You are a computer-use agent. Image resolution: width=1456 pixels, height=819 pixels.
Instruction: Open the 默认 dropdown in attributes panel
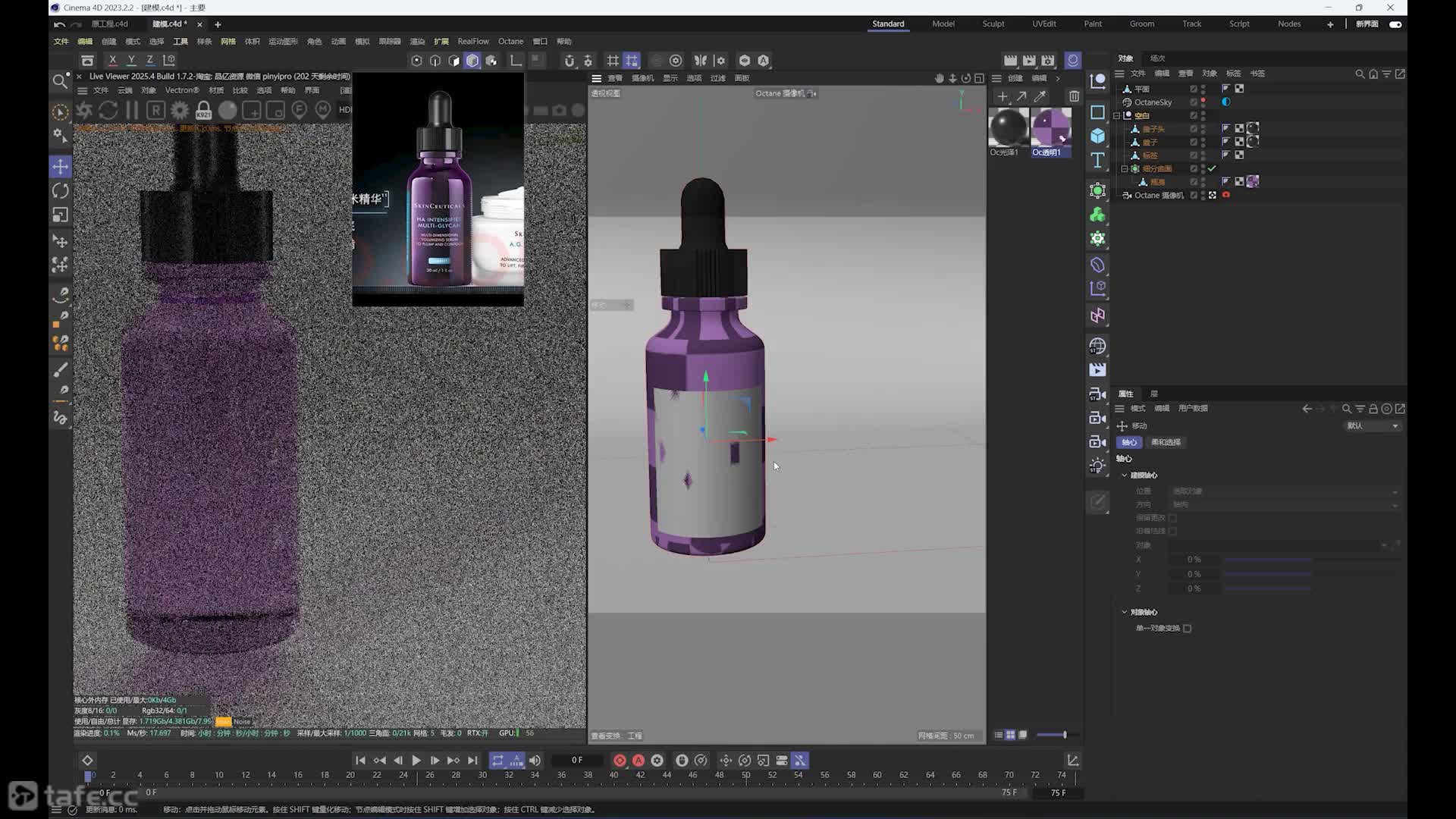1372,426
